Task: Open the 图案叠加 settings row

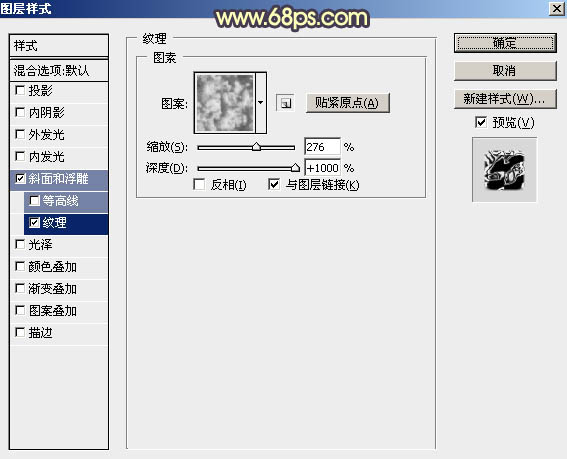Action: pos(59,311)
